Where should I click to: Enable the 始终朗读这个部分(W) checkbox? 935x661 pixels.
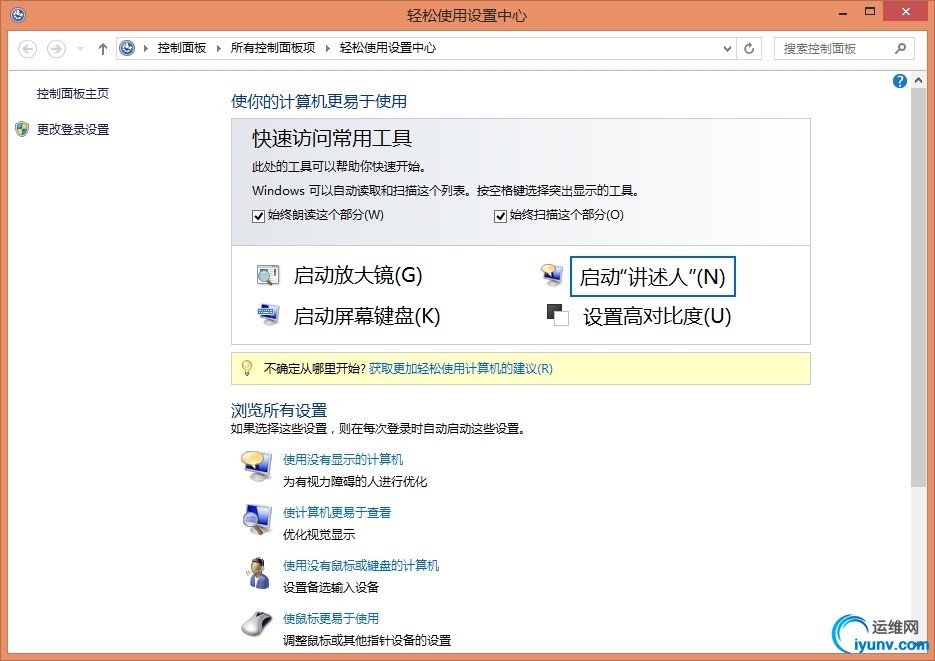click(258, 215)
